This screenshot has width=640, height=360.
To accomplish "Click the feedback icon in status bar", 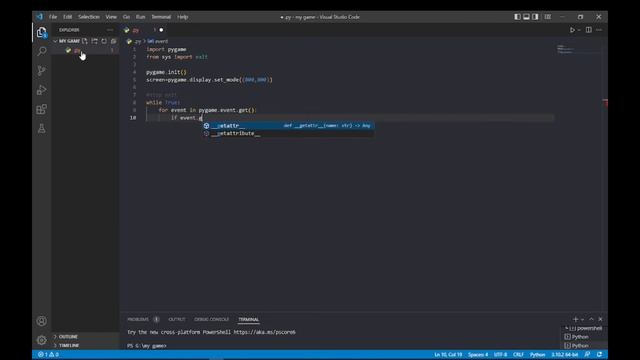I will pos(587,355).
